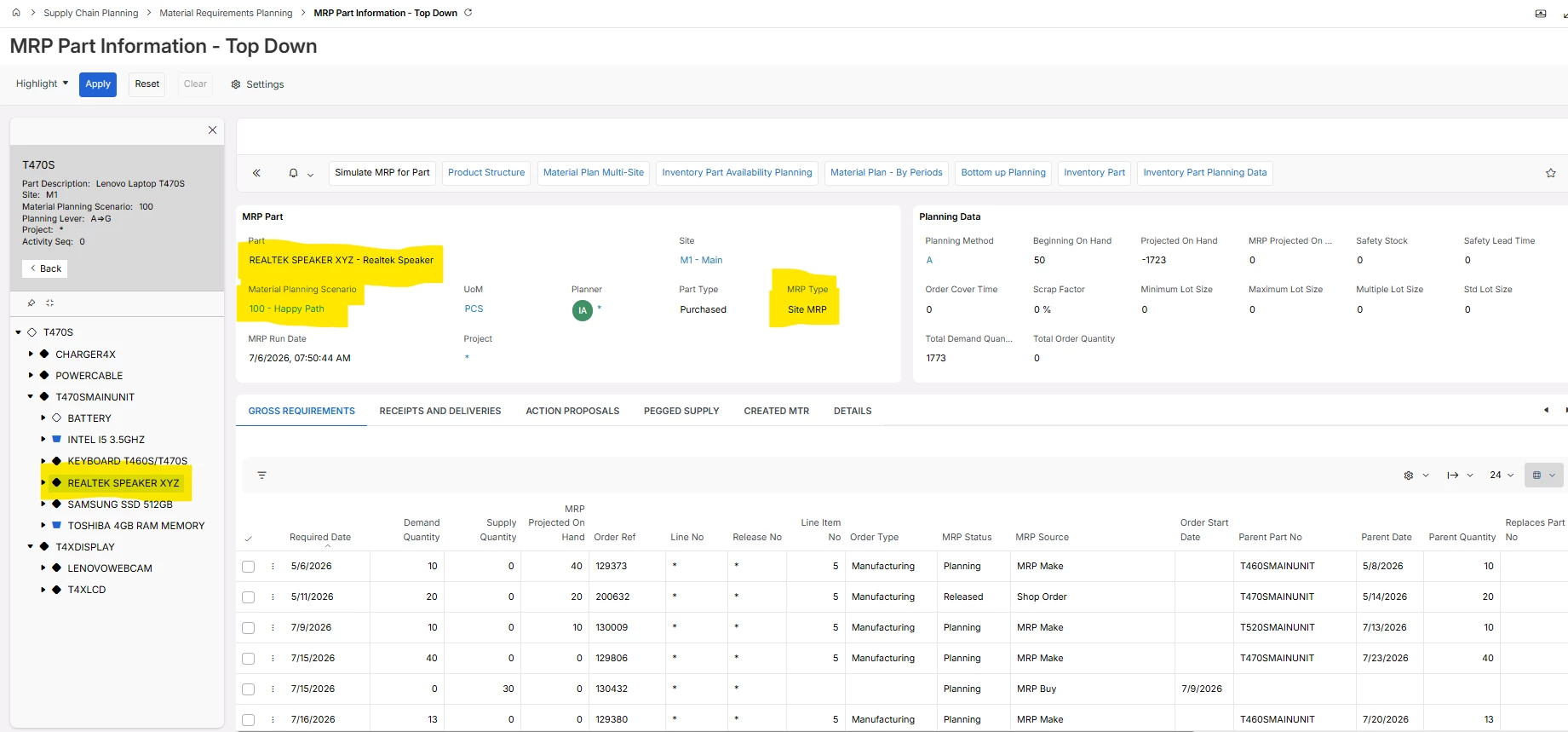Open the Action Proposals tab
Viewport: 1568px width, 732px height.
click(572, 411)
